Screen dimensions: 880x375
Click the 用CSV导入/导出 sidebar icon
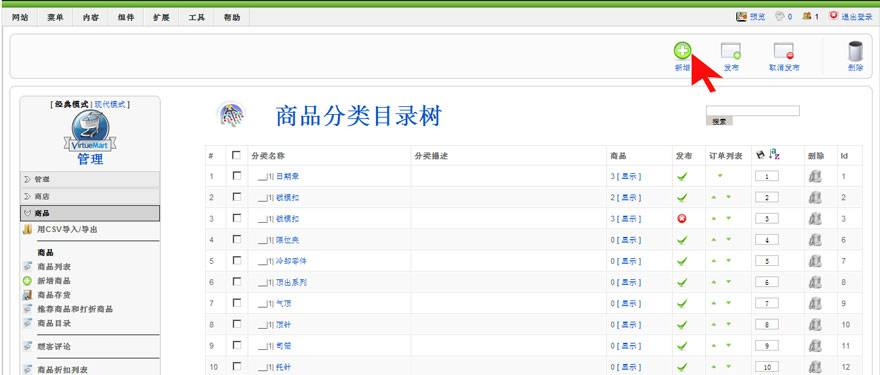(x=28, y=230)
